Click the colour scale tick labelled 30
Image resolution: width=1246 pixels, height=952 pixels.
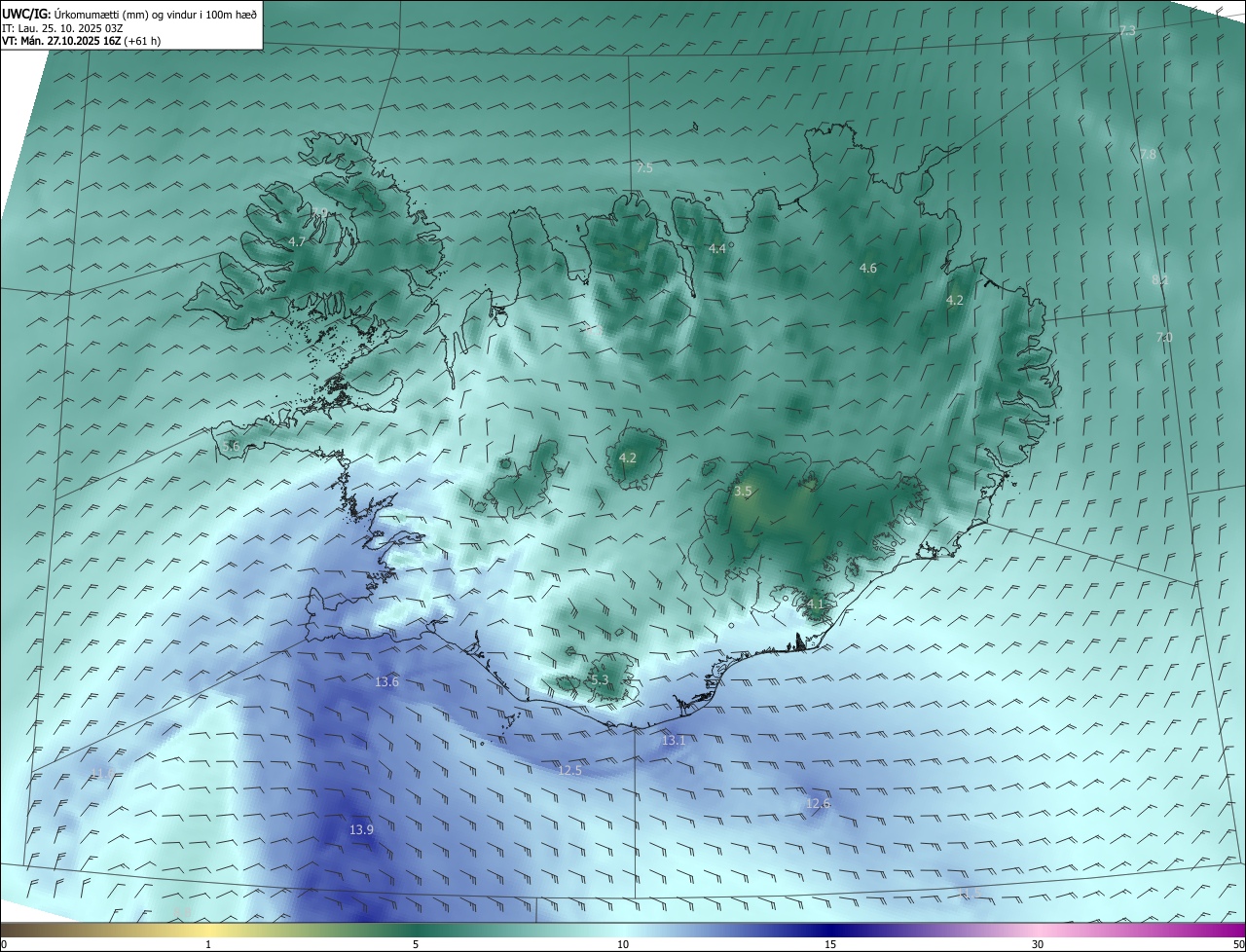[x=1038, y=944]
